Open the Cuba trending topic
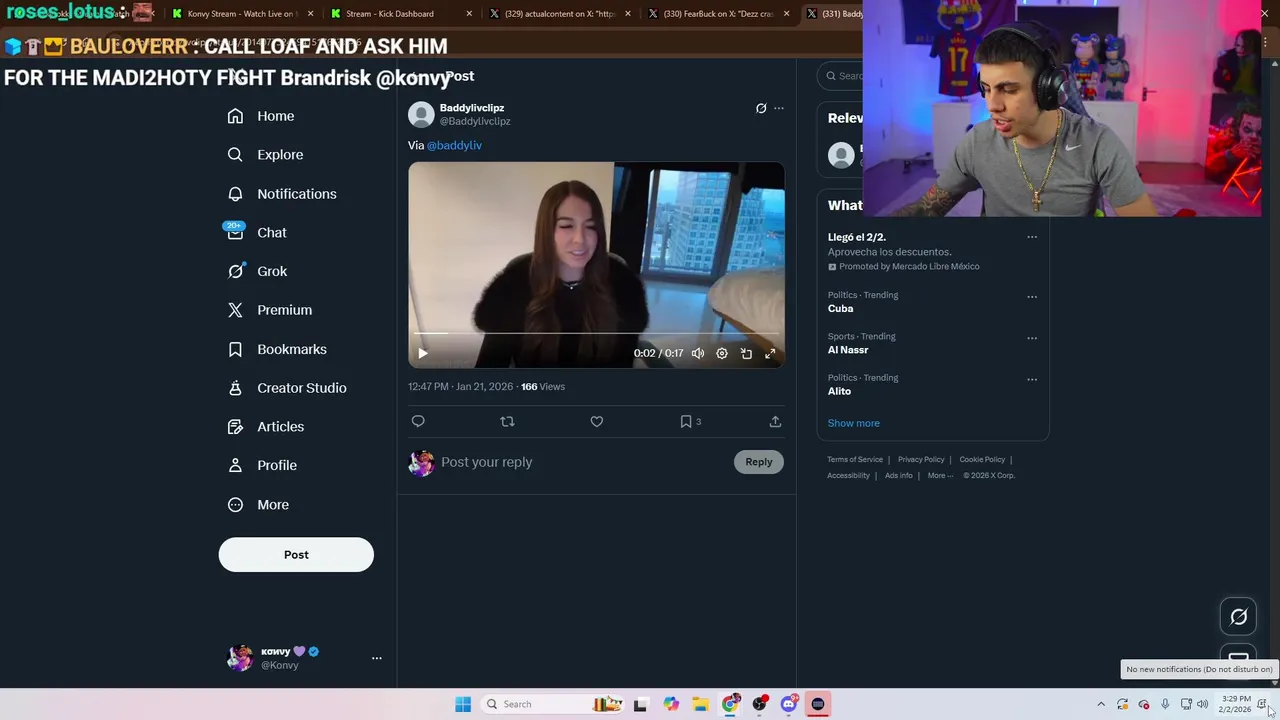The width and height of the screenshot is (1280, 720). coord(840,309)
